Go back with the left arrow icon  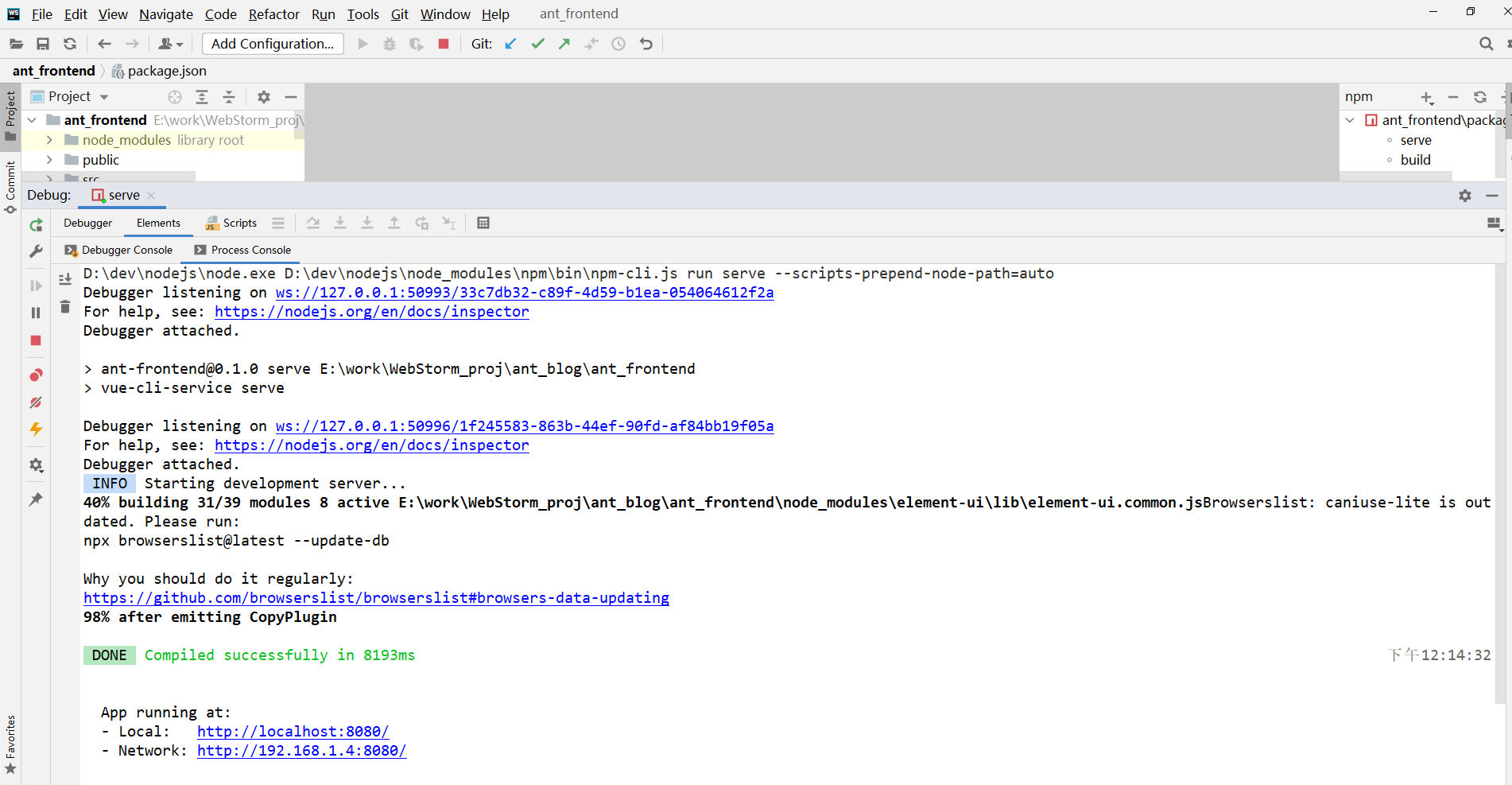[x=104, y=44]
